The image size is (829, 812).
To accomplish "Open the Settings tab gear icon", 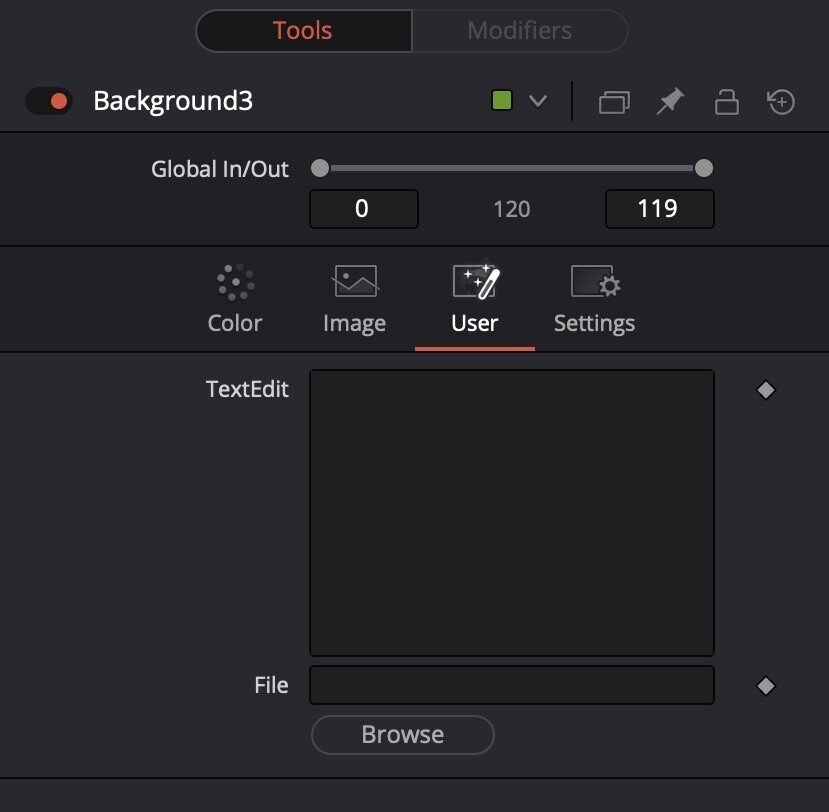I will click(x=595, y=283).
